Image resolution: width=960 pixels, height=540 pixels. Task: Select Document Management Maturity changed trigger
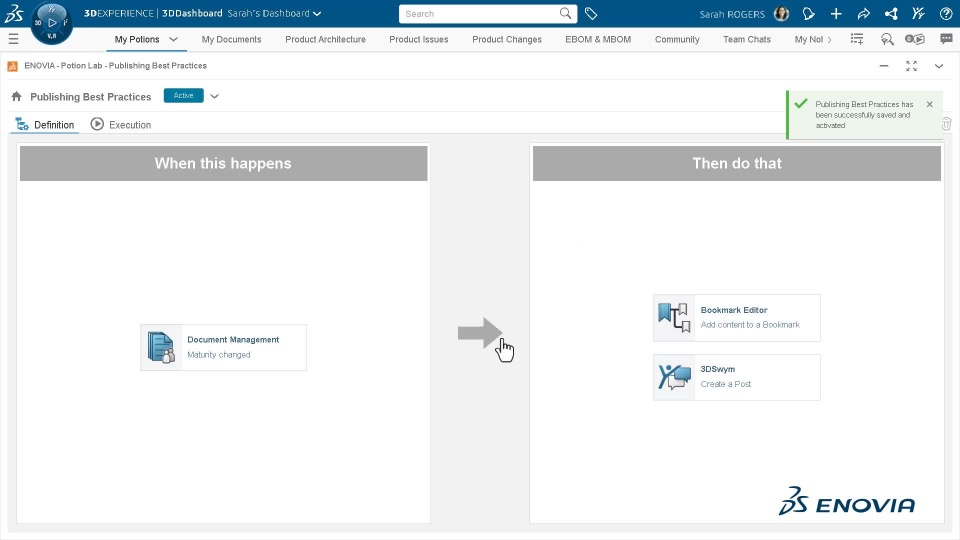coord(223,347)
